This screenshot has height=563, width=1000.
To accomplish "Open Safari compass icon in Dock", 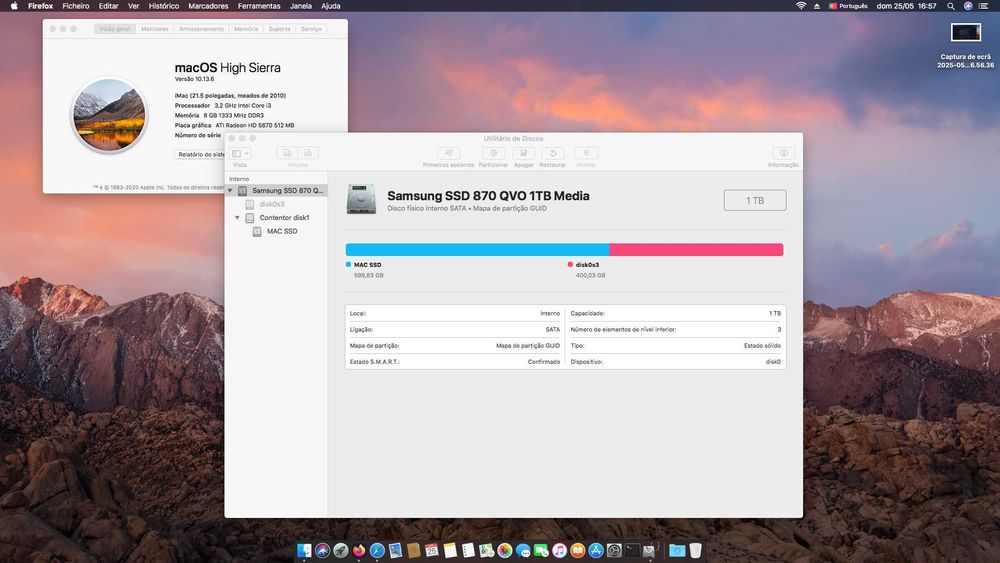I will [x=378, y=550].
